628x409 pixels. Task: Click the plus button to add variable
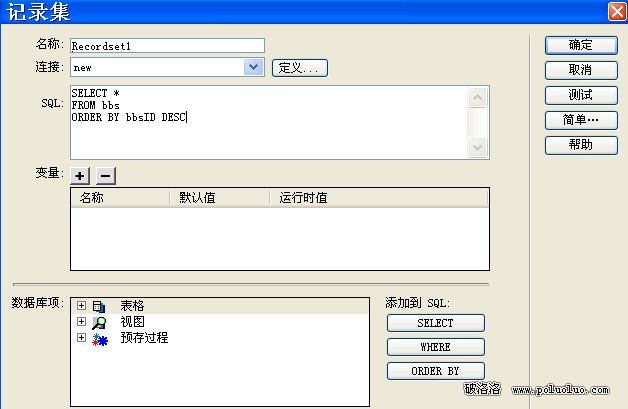click(x=81, y=175)
